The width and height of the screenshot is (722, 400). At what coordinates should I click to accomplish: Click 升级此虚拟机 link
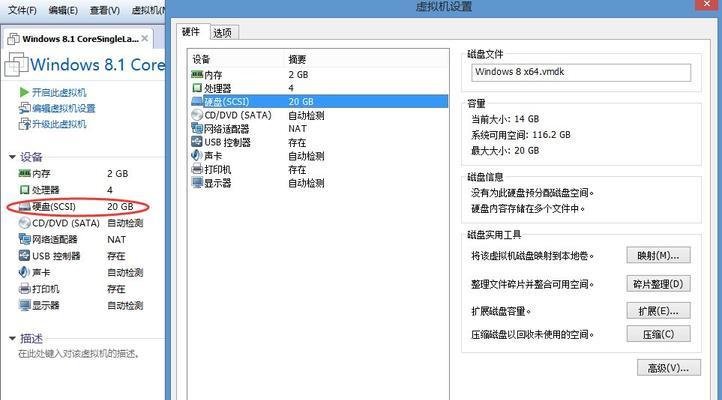pos(59,124)
